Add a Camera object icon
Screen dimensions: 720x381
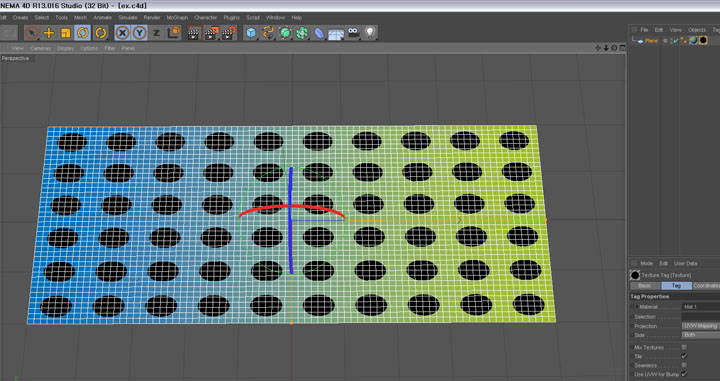click(x=353, y=33)
